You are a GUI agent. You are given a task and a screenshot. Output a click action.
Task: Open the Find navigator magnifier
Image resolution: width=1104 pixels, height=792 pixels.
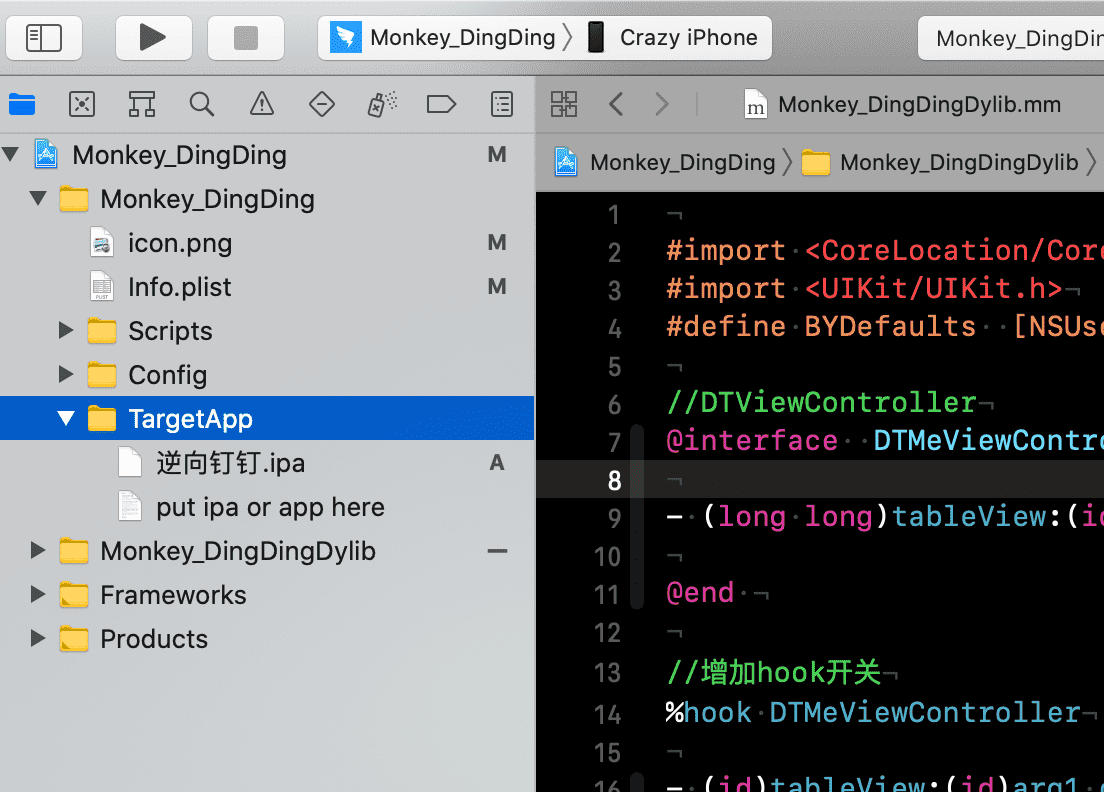pyautogui.click(x=202, y=104)
